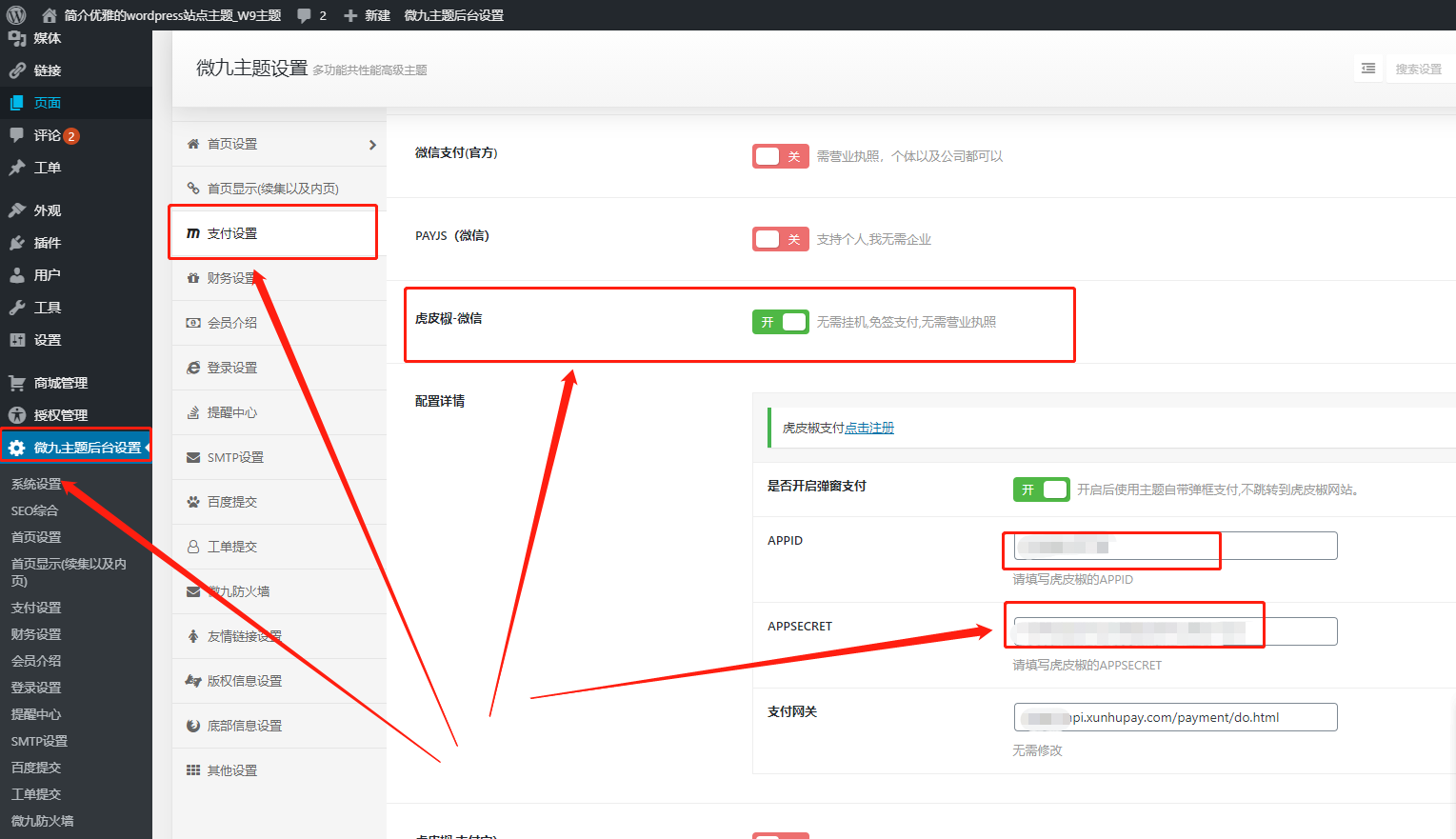Open the 友情链接设置 tab
This screenshot has height=839, width=1456.
[x=279, y=636]
